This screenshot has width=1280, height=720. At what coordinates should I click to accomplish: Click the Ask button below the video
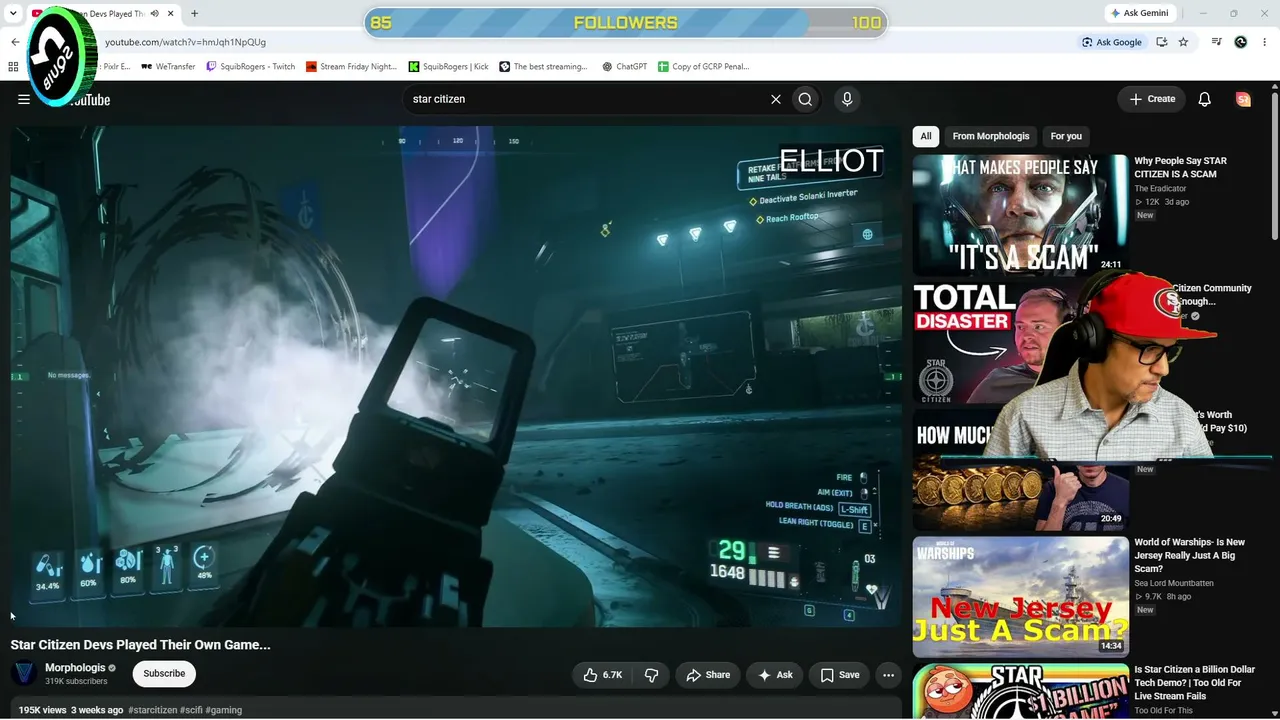coord(775,675)
